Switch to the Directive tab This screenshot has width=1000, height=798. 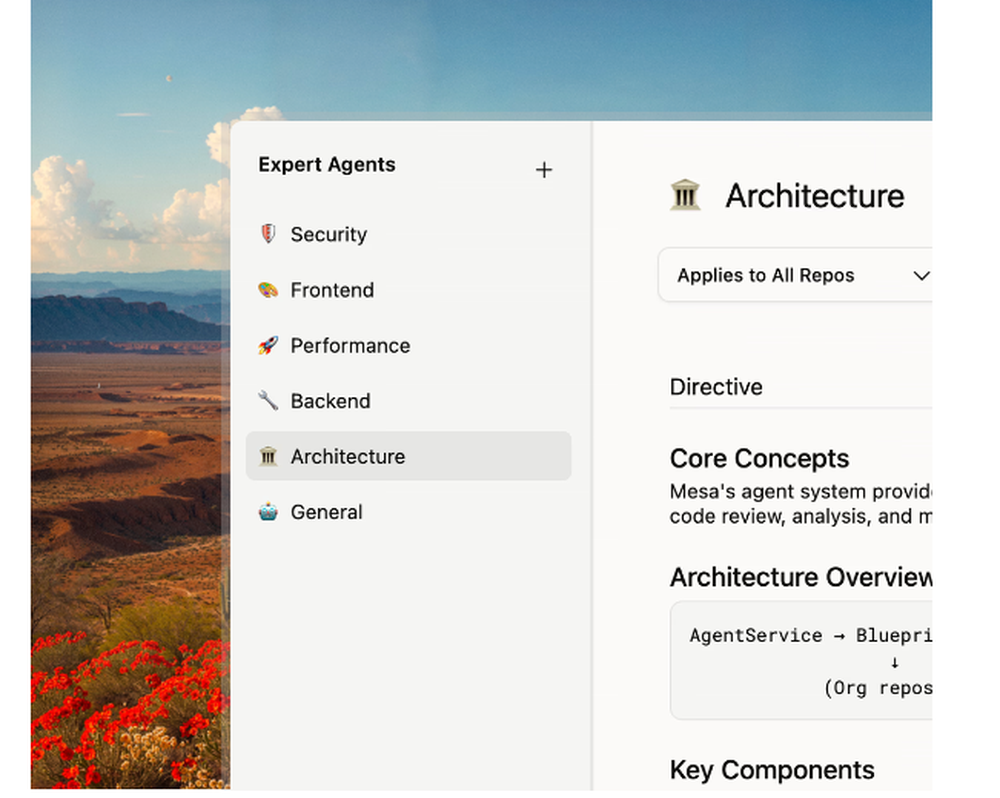coord(716,387)
